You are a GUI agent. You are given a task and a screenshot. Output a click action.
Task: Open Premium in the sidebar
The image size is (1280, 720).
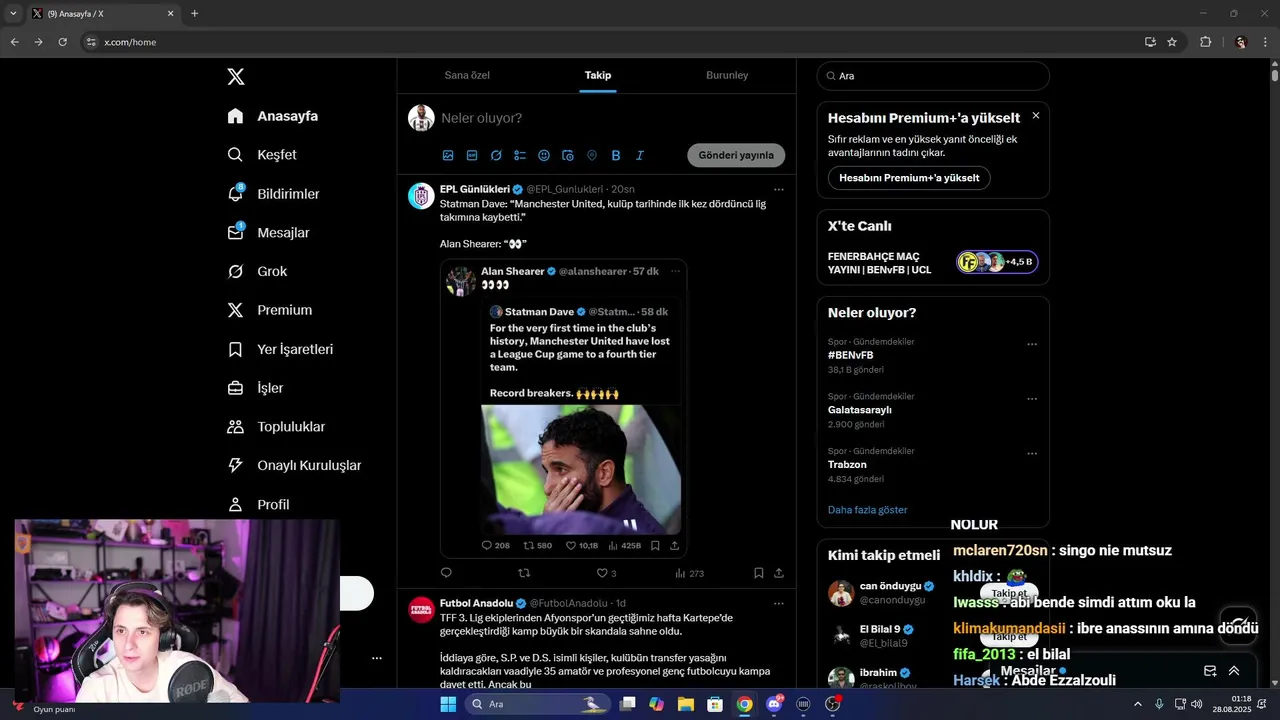coord(270,310)
